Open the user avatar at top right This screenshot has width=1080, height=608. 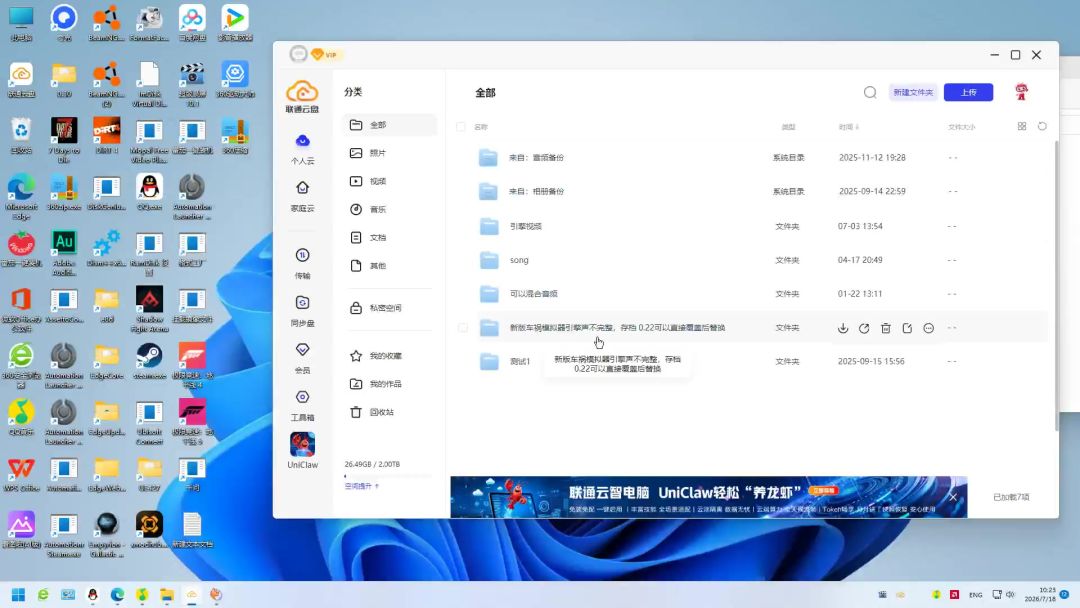[1021, 92]
